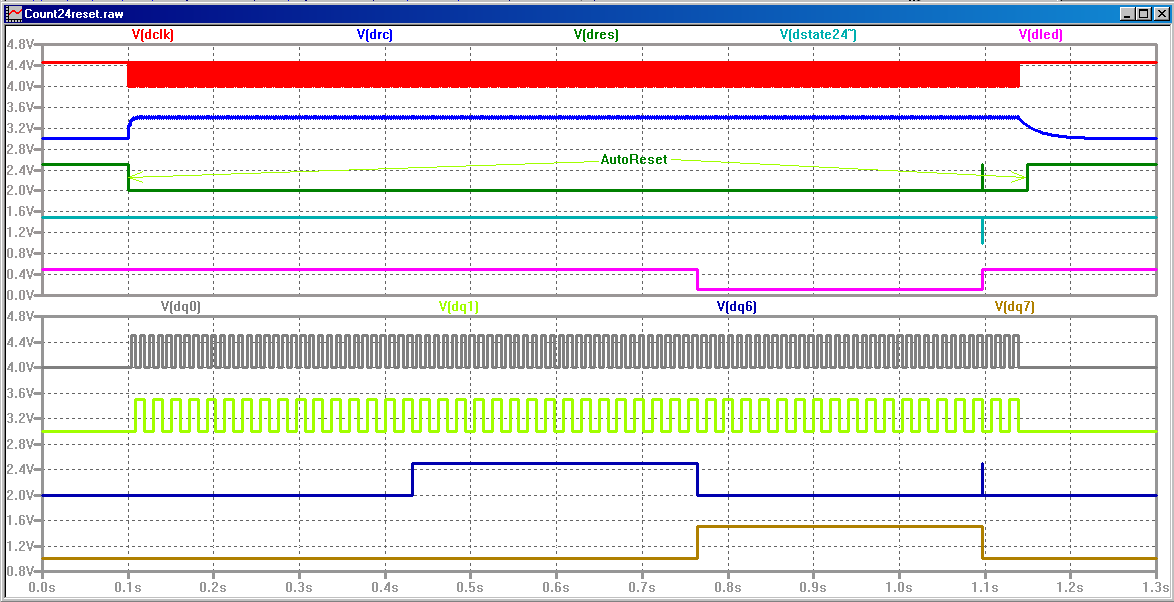This screenshot has width=1174, height=602.
Task: Click the 0.8s time axis label
Action: pos(728,586)
